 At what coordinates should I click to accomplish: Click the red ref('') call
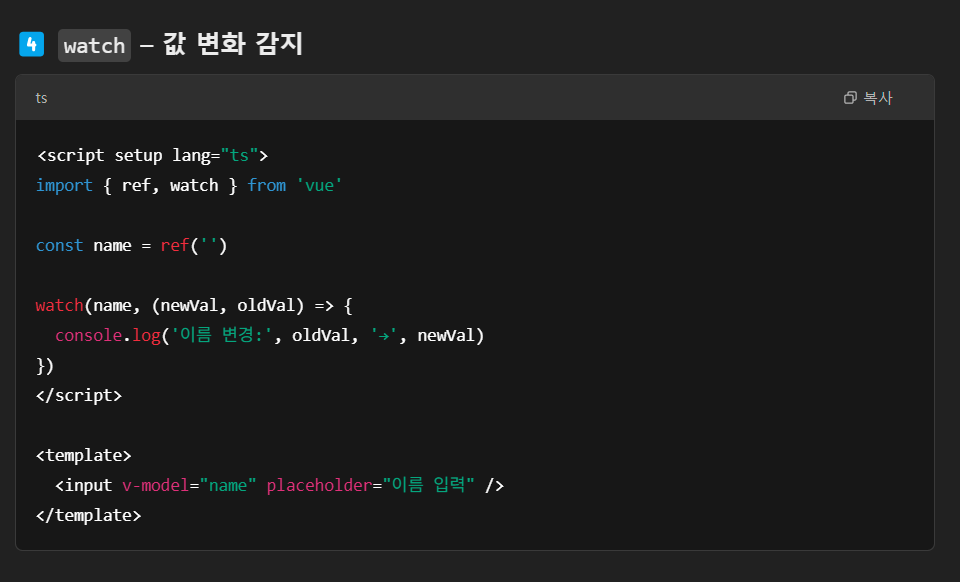click(193, 245)
